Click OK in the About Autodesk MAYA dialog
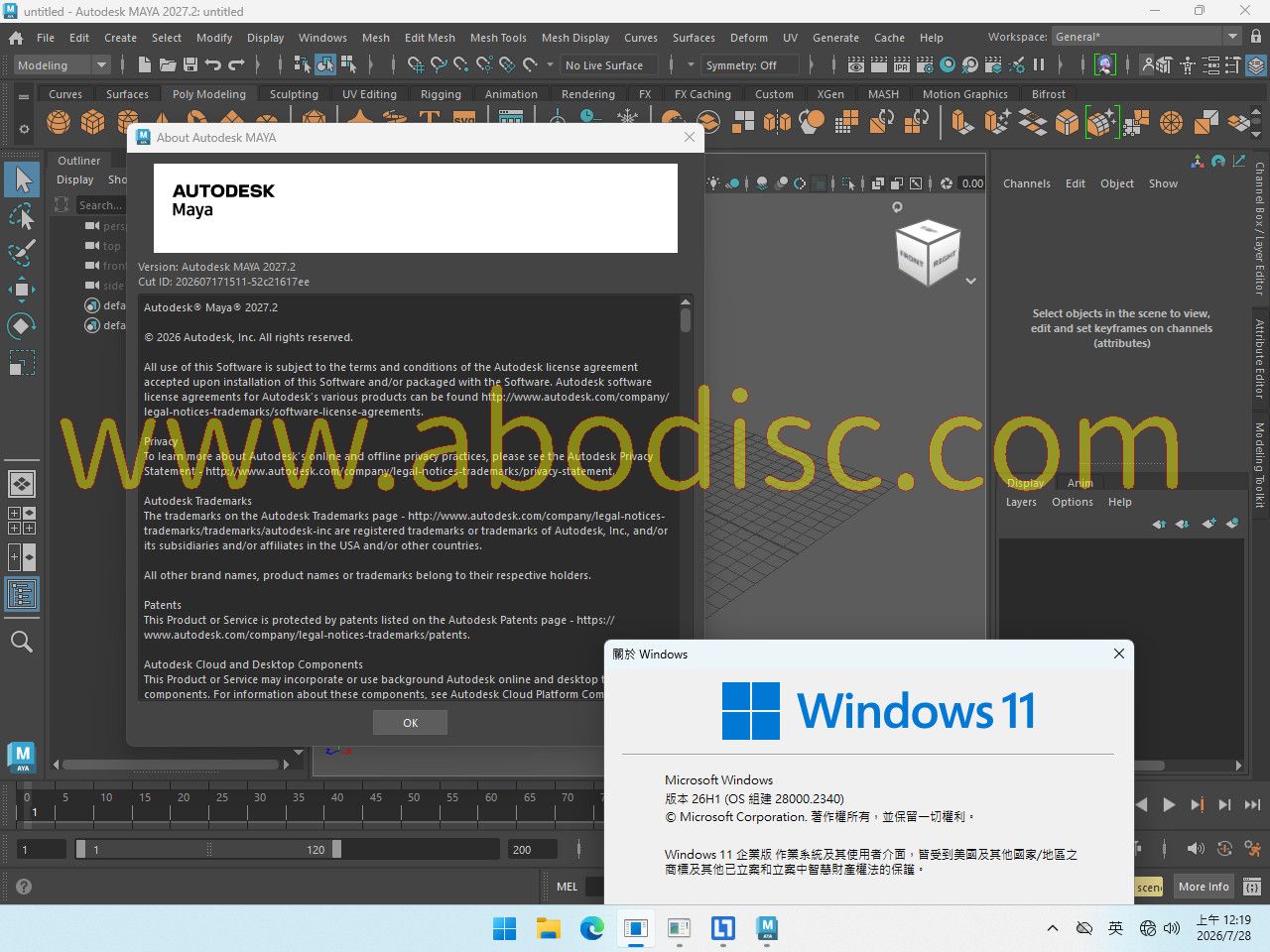The image size is (1270, 952). [x=411, y=723]
